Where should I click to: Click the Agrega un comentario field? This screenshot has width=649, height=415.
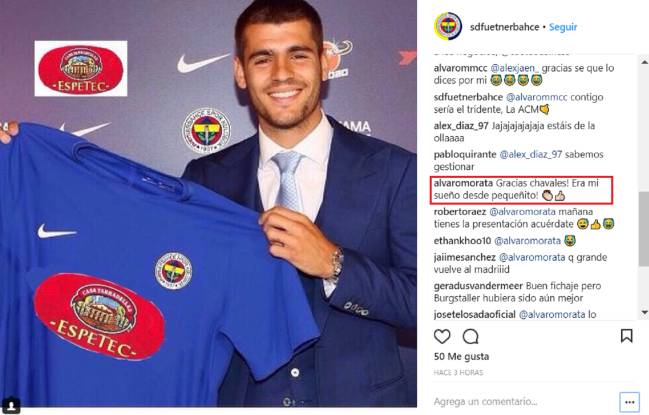[524, 401]
